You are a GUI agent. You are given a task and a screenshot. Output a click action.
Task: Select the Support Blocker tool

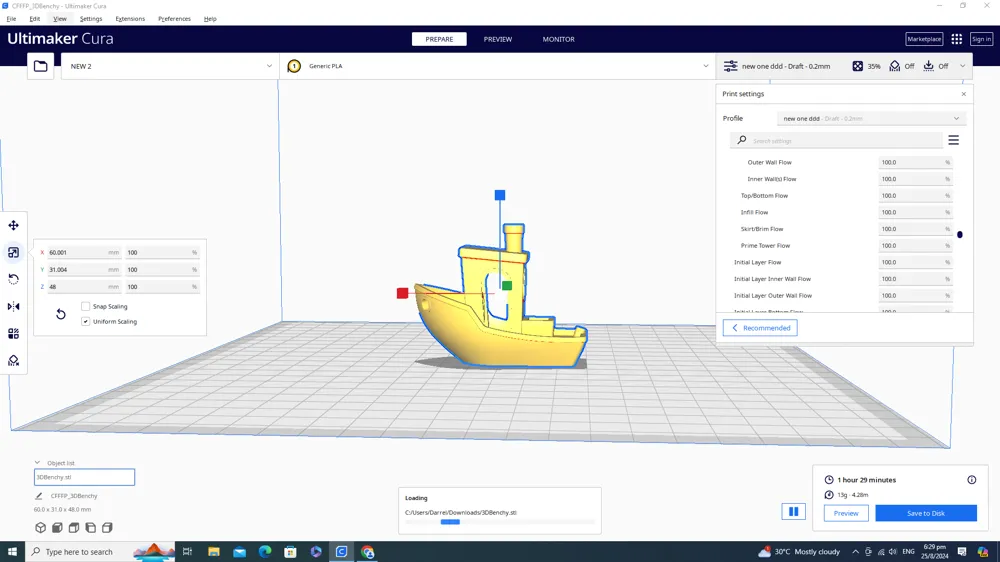pos(13,361)
